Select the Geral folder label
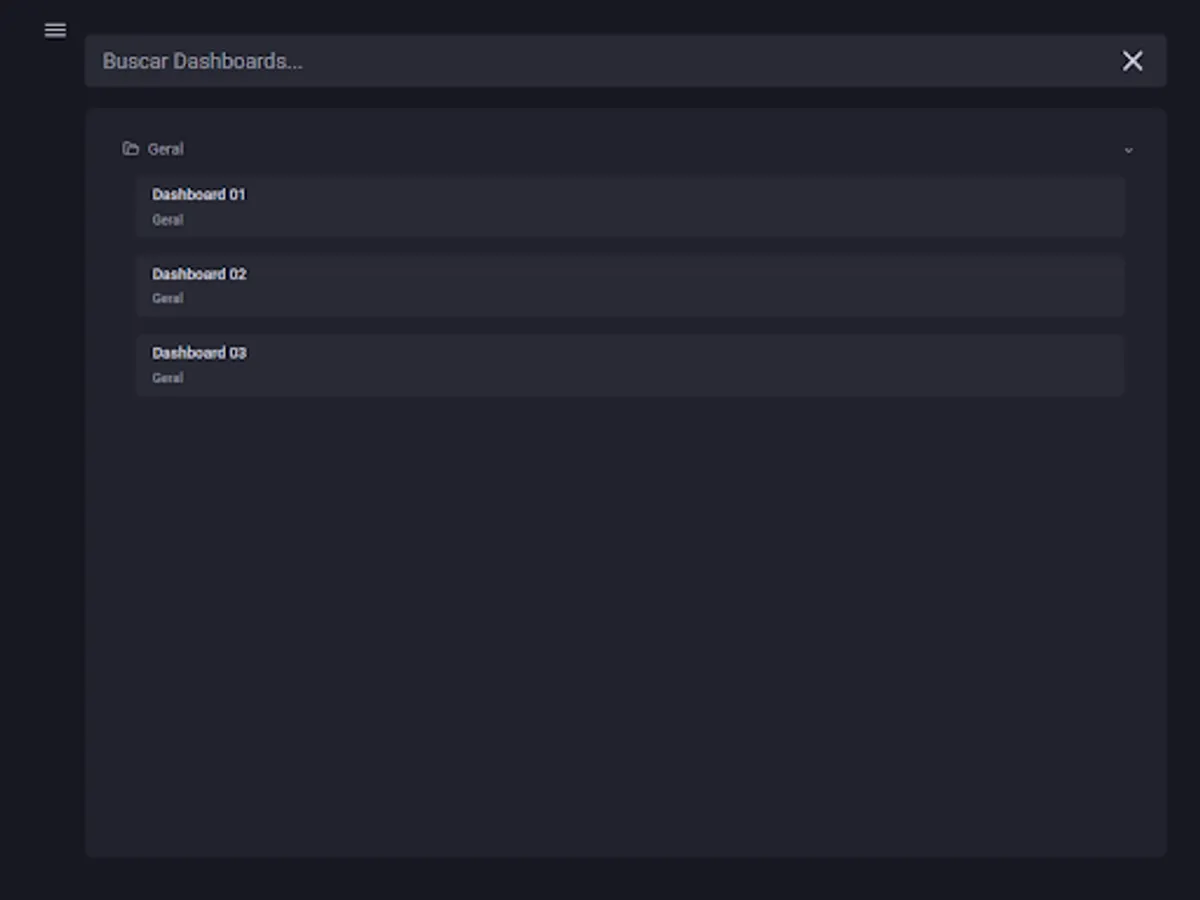 pyautogui.click(x=165, y=149)
